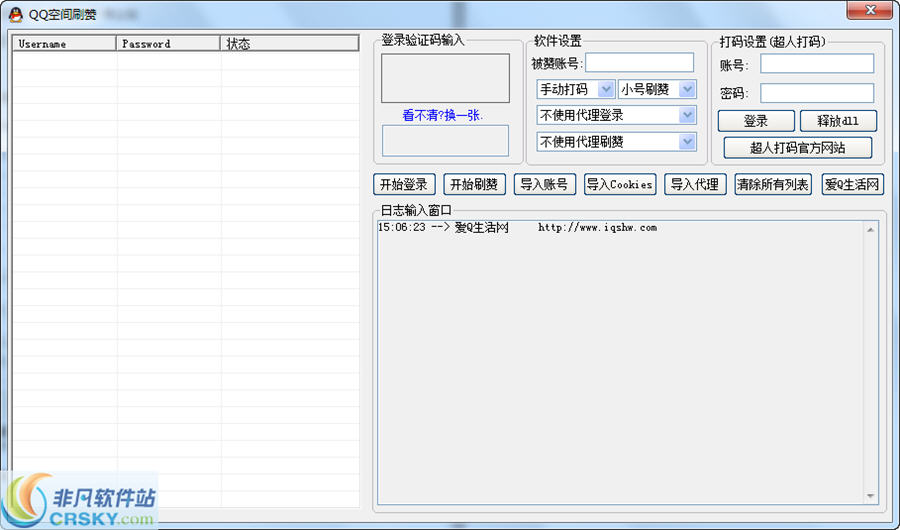
Task: Click the QQ penguin icon in title bar
Action: coord(15,14)
